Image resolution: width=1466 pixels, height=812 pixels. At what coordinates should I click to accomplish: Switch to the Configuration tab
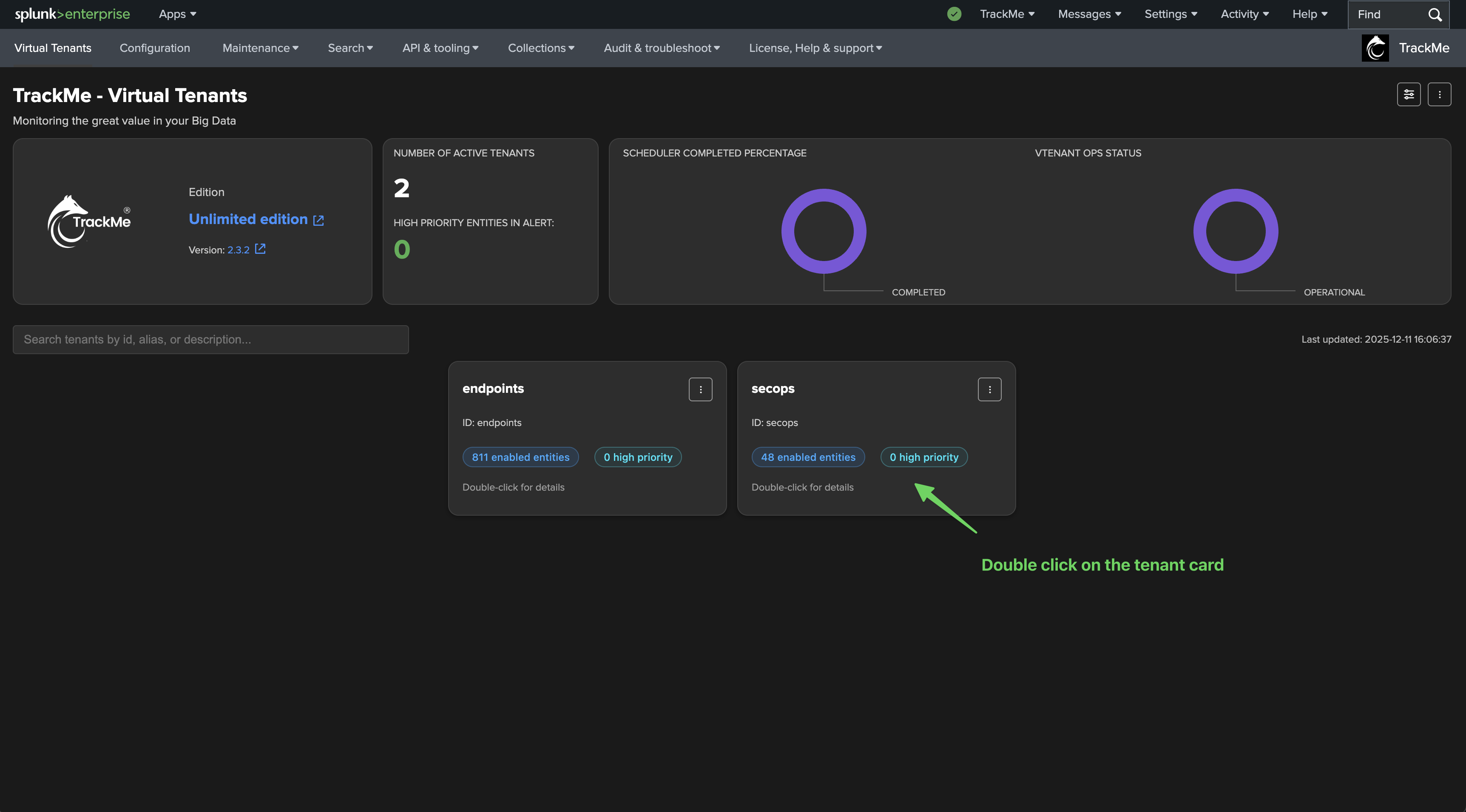(155, 48)
